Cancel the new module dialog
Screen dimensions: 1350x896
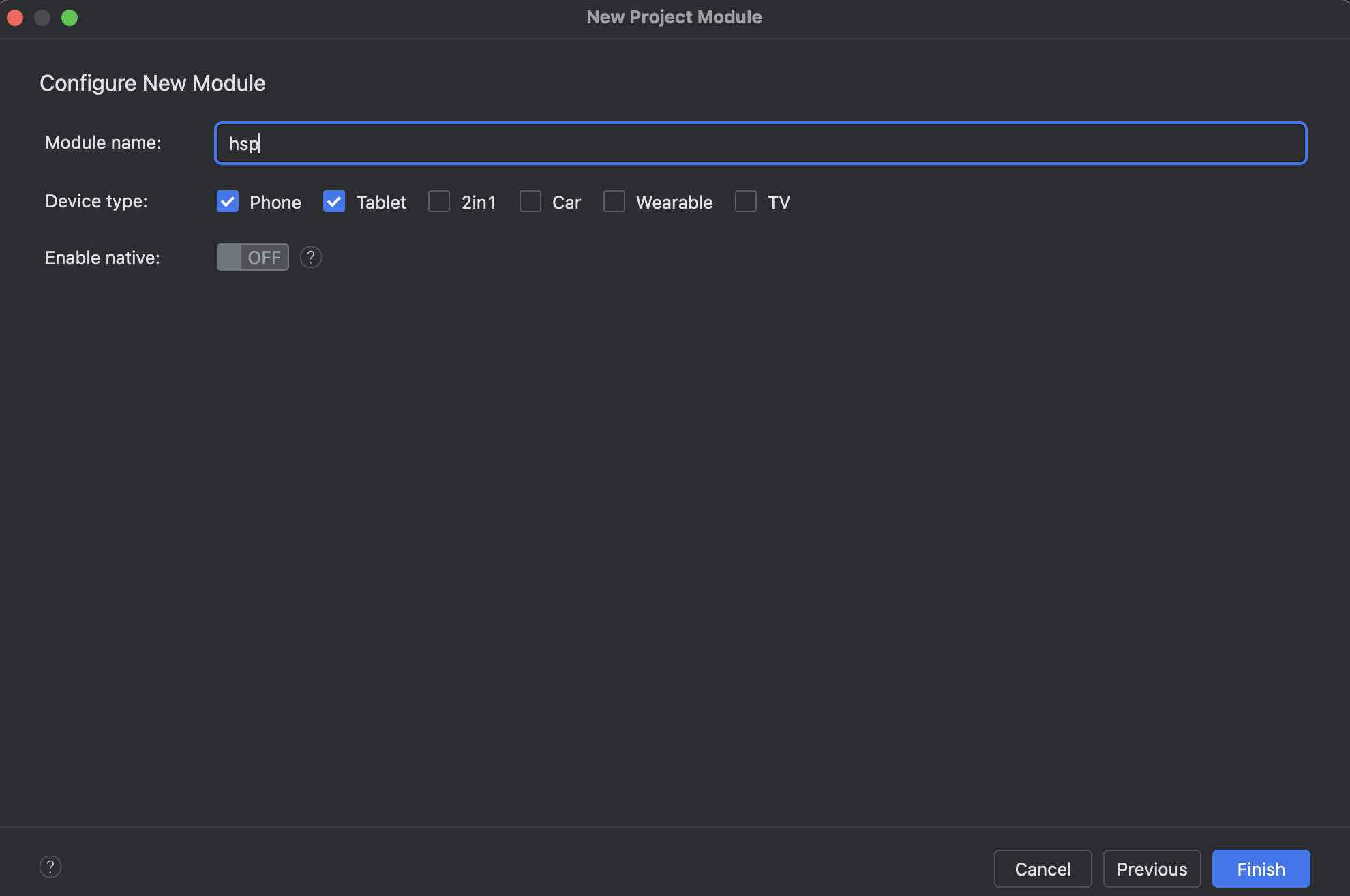coord(1042,869)
